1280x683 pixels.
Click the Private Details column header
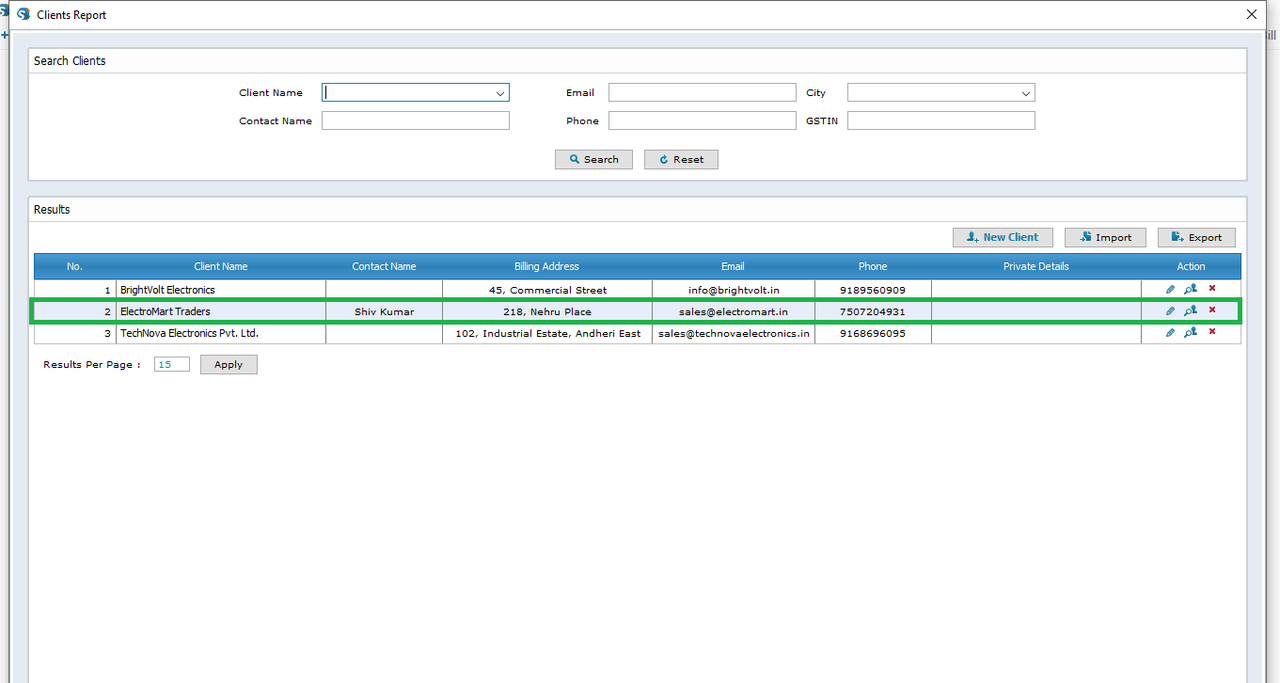1036,266
